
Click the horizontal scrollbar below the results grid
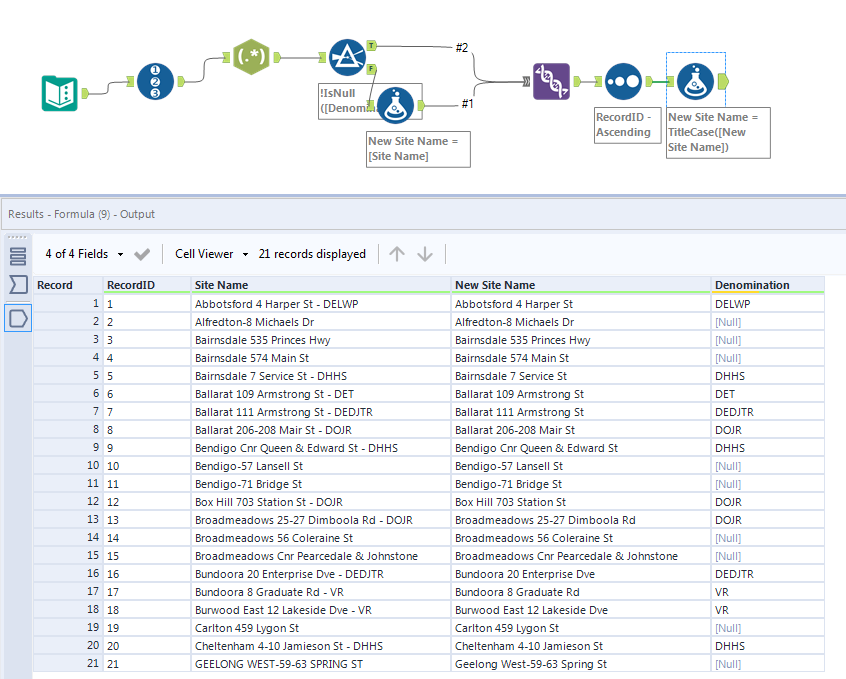pos(400,675)
